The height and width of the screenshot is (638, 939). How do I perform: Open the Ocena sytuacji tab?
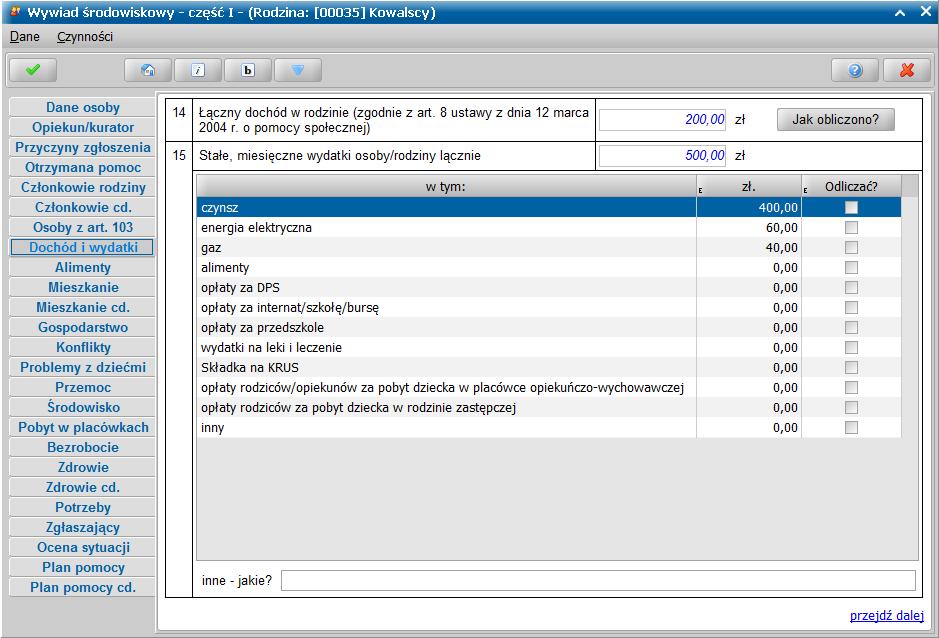tap(83, 548)
